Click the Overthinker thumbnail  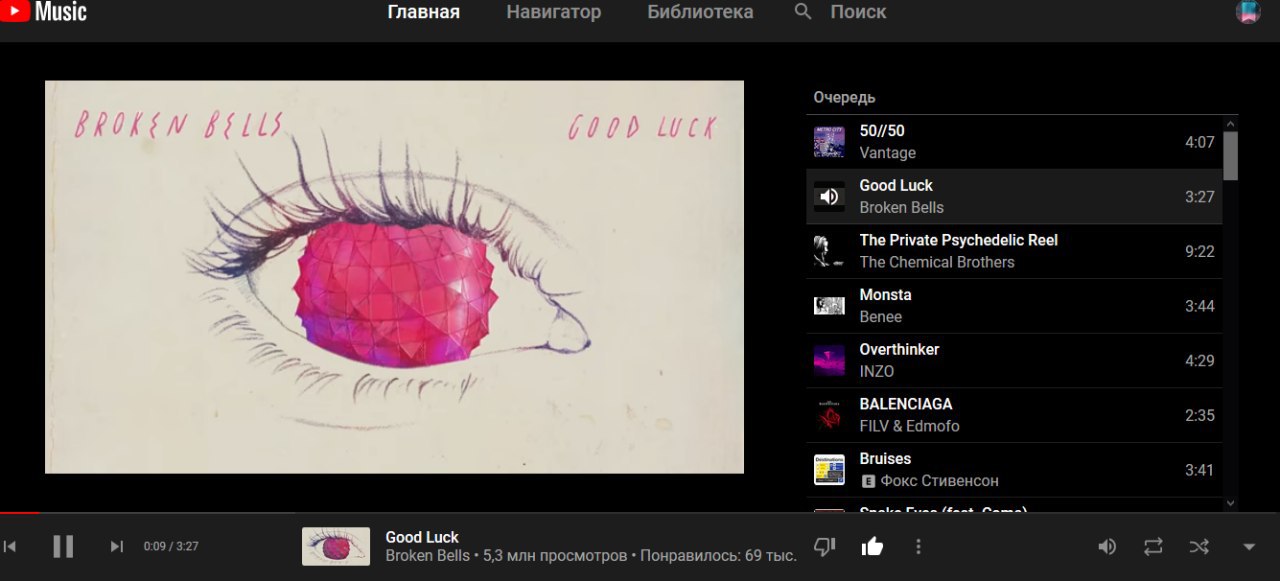829,360
